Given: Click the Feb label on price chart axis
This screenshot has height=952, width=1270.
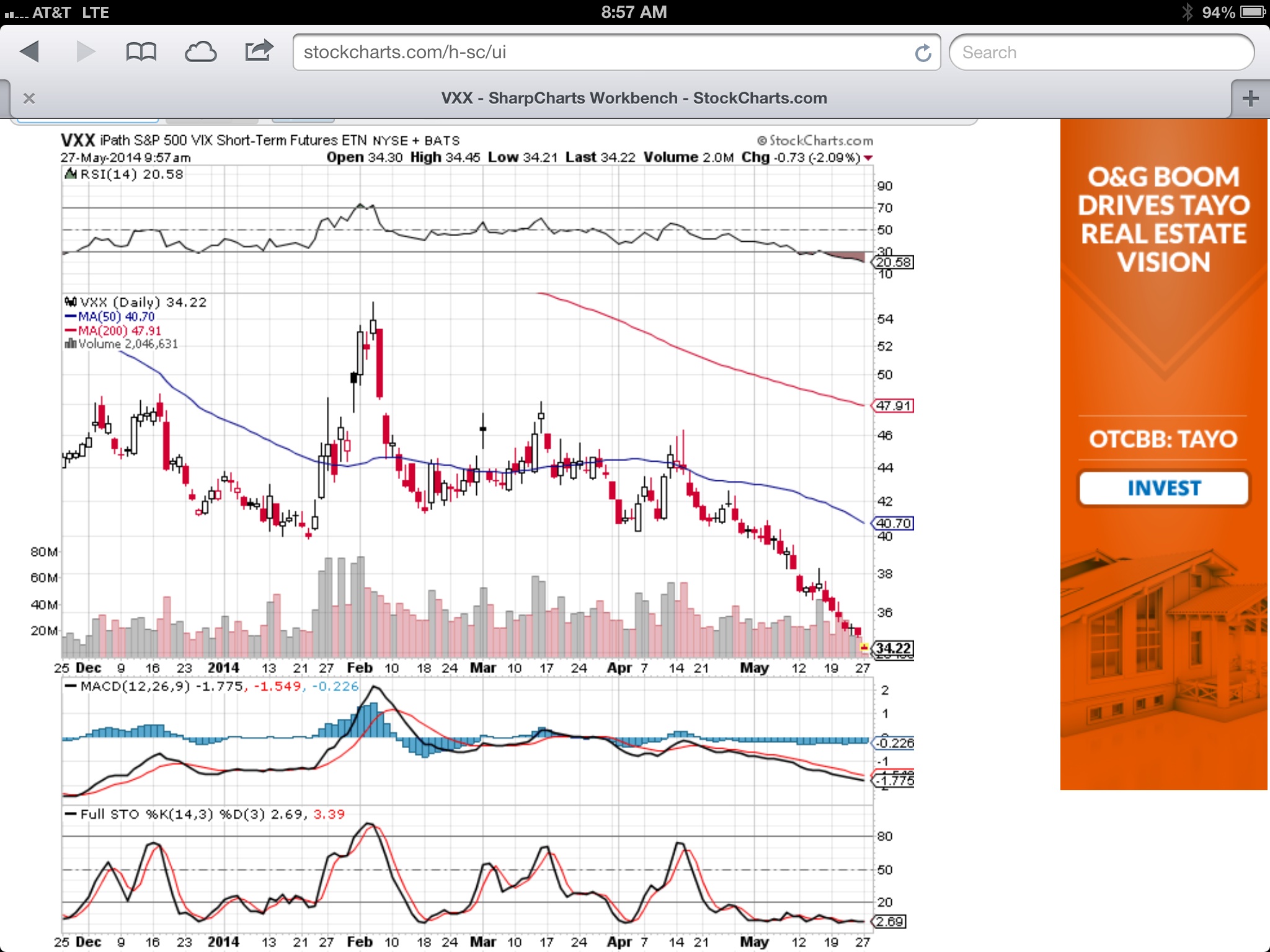Looking at the screenshot, I should [x=360, y=668].
